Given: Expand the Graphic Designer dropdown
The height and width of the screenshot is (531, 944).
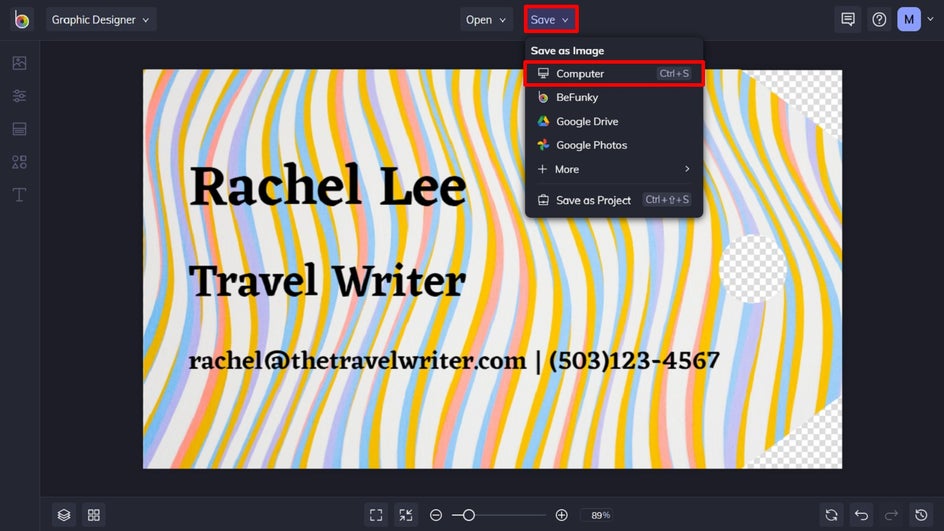Looking at the screenshot, I should (x=101, y=20).
